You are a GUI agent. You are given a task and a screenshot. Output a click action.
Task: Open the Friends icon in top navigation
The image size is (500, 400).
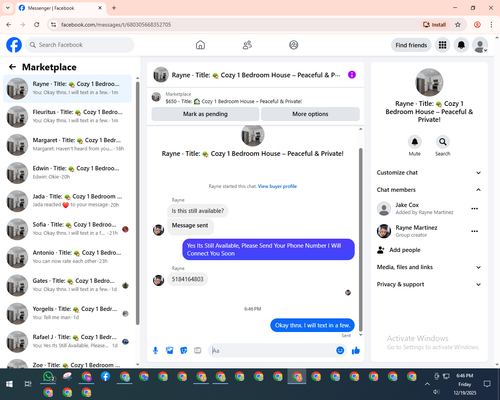pos(247,45)
